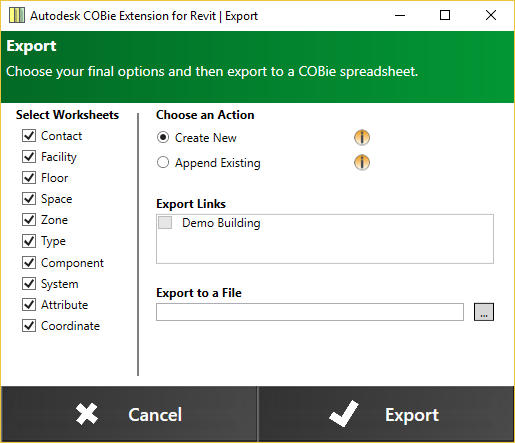Choose the Append Existing radio option
515x443 pixels.
[163, 163]
